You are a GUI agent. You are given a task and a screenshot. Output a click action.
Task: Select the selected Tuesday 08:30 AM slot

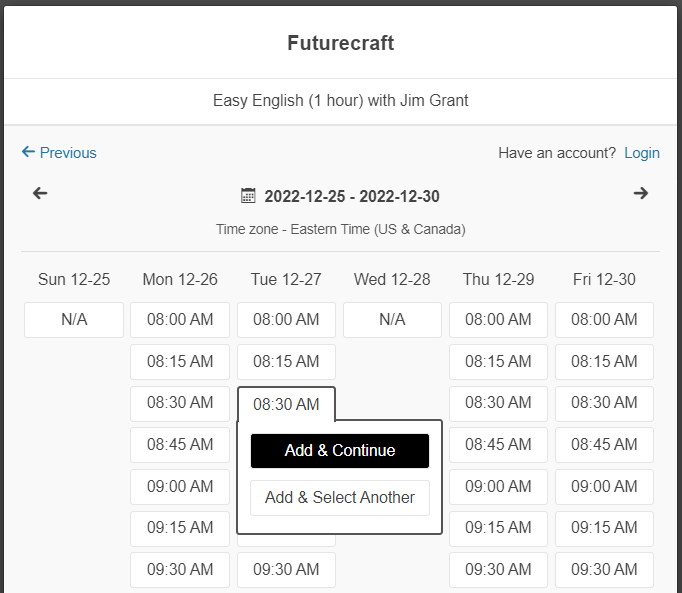(x=286, y=404)
